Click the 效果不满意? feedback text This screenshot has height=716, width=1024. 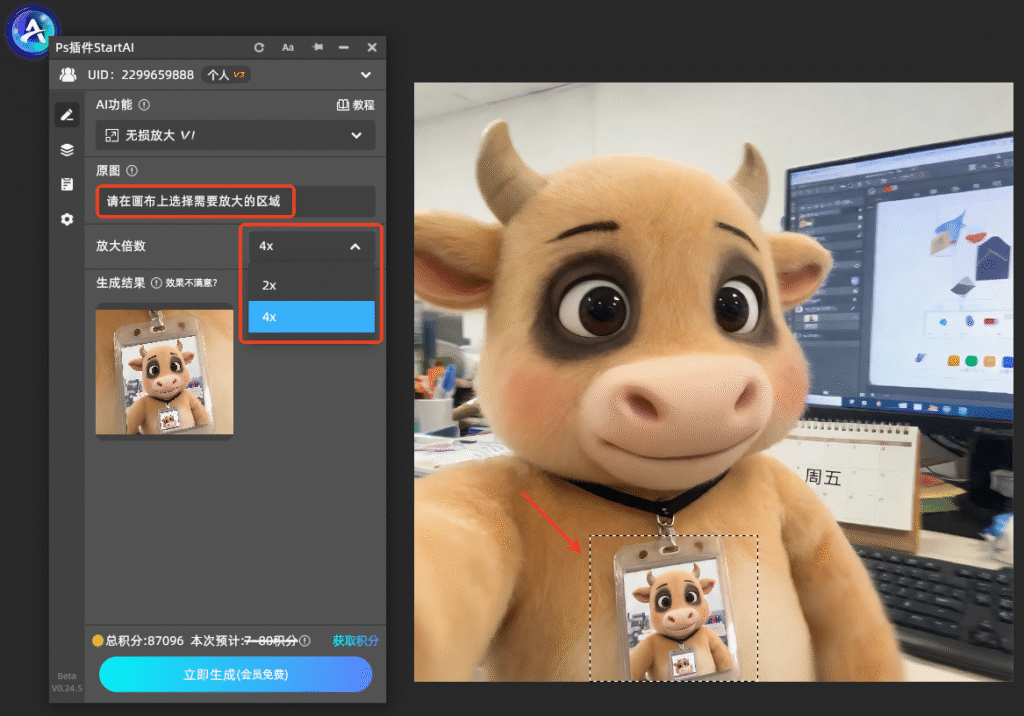(191, 283)
